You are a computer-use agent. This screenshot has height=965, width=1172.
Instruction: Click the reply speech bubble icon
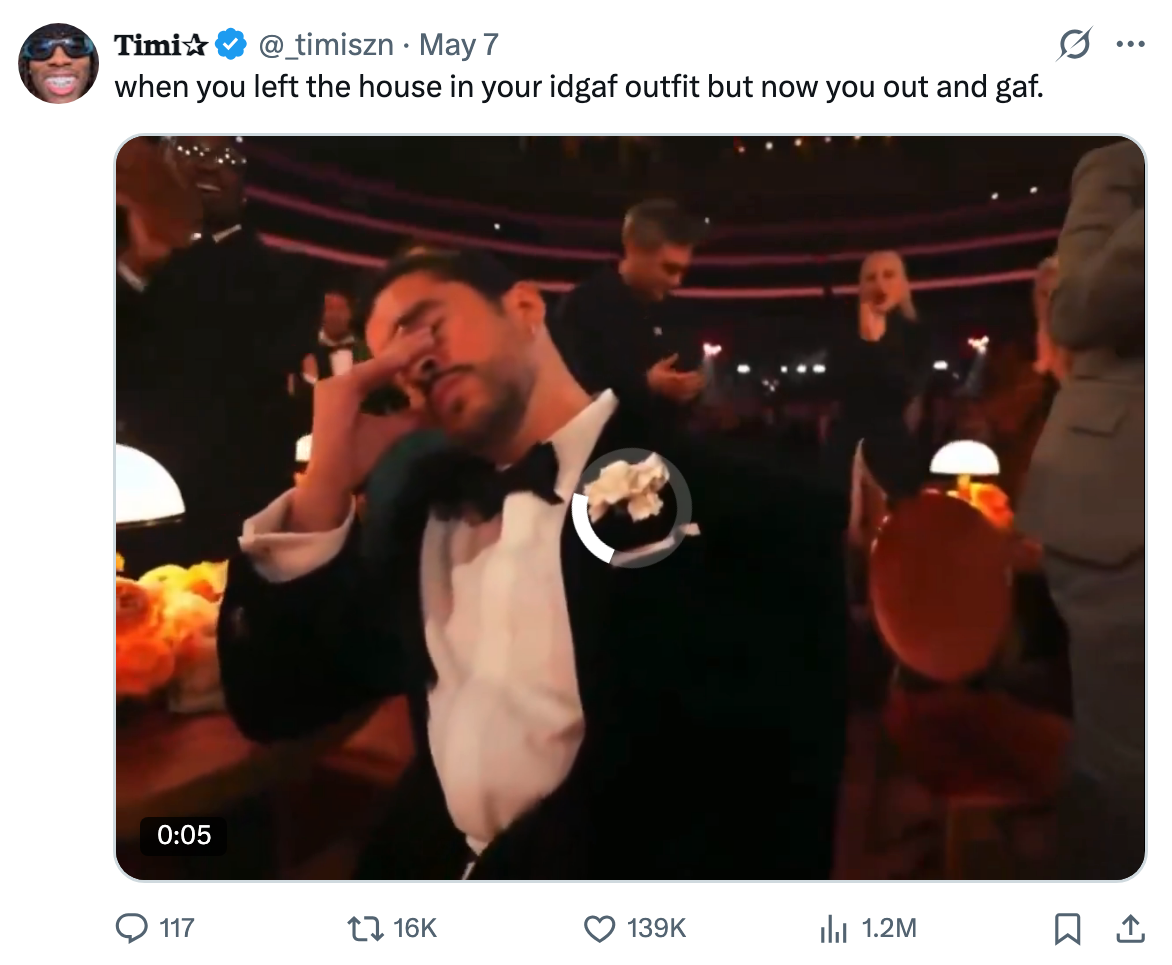132,928
